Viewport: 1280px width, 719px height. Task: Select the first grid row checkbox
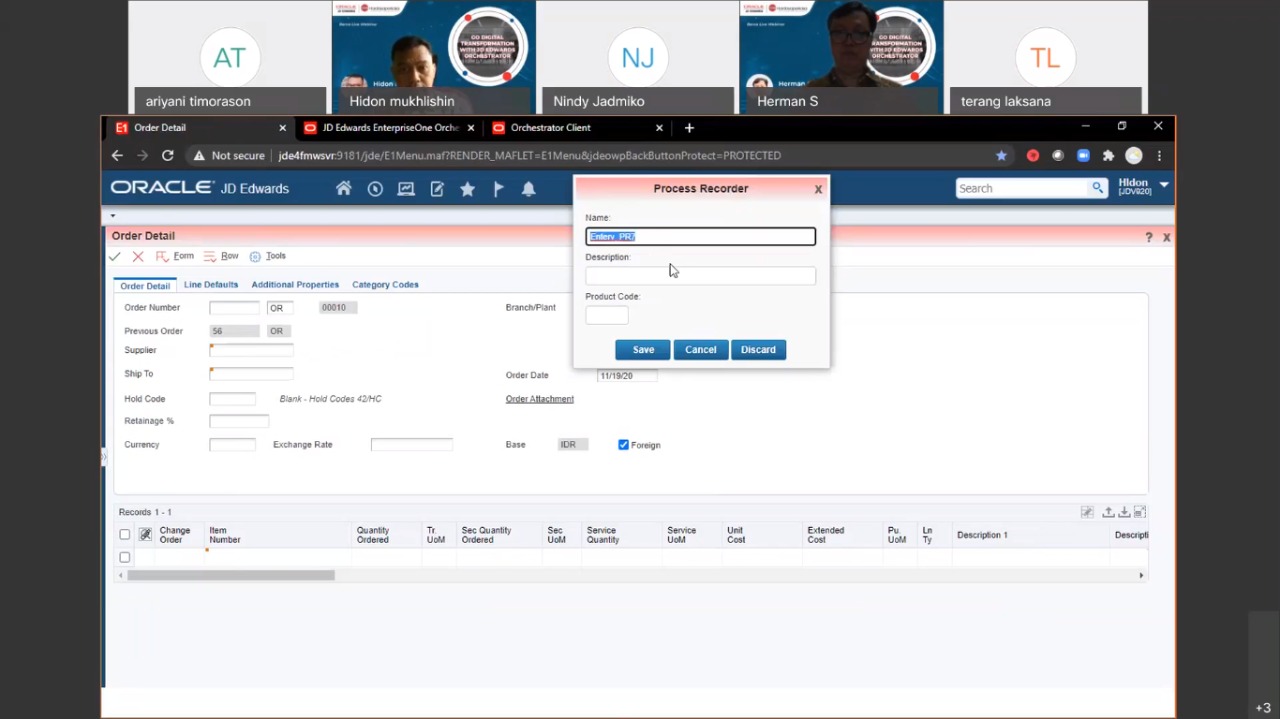click(125, 557)
